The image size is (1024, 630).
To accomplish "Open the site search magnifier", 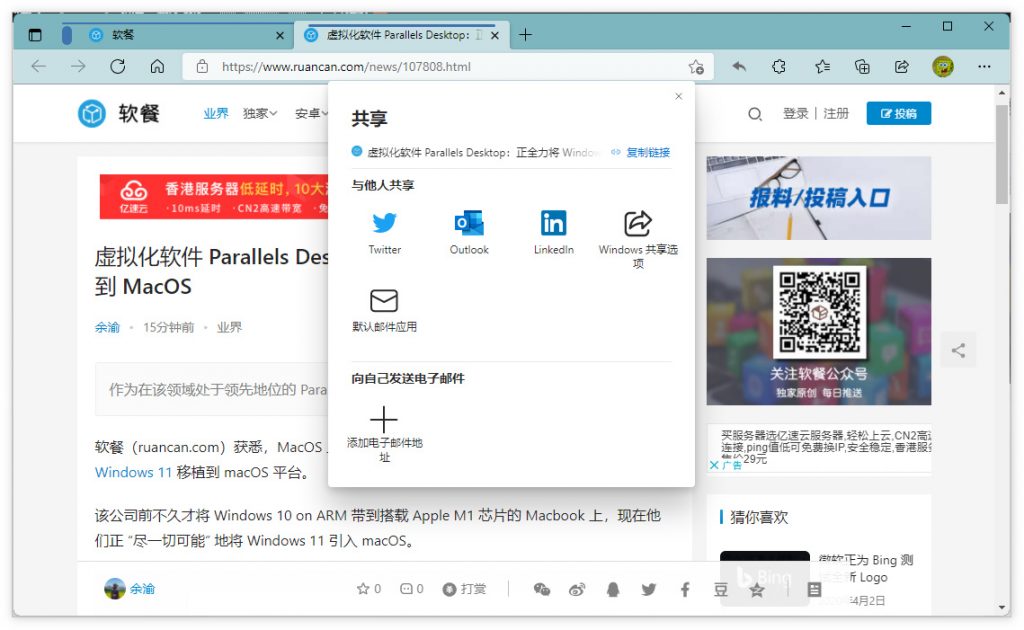I will [755, 113].
